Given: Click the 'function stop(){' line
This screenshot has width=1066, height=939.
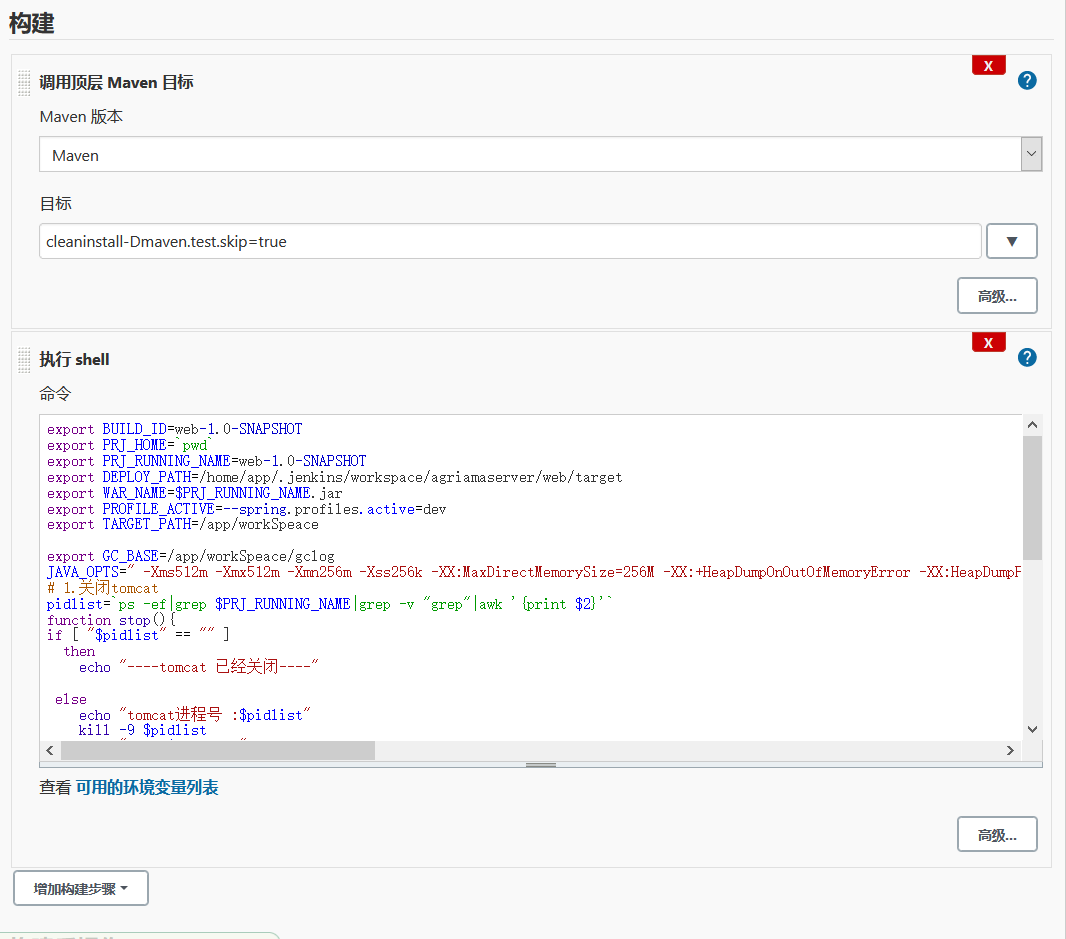Looking at the screenshot, I should 111,620.
